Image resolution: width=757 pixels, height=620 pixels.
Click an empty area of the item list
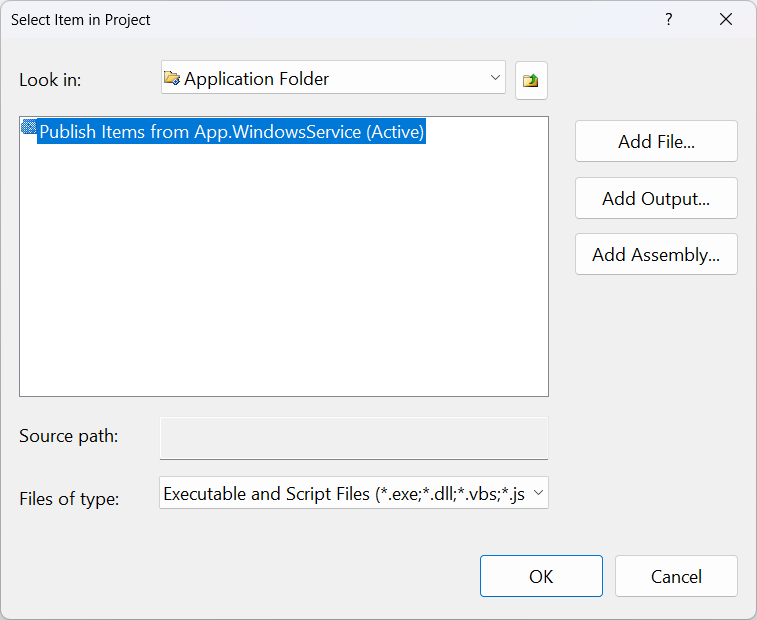[283, 280]
